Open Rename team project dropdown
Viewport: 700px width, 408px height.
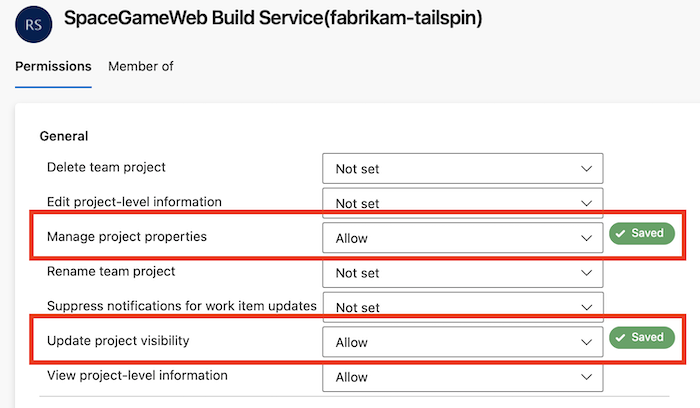click(462, 272)
